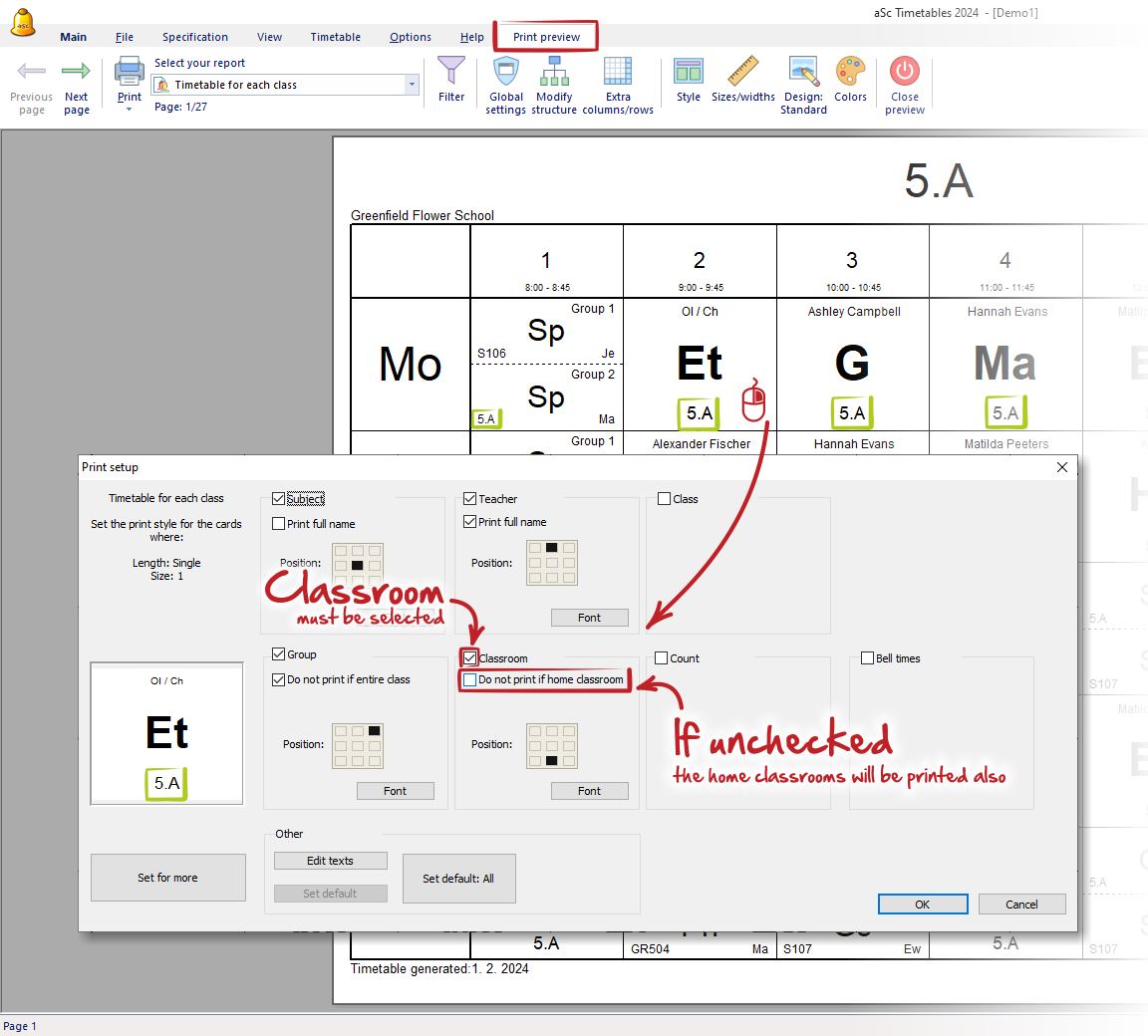
Task: Toggle the Group checkbox
Action: [x=278, y=654]
